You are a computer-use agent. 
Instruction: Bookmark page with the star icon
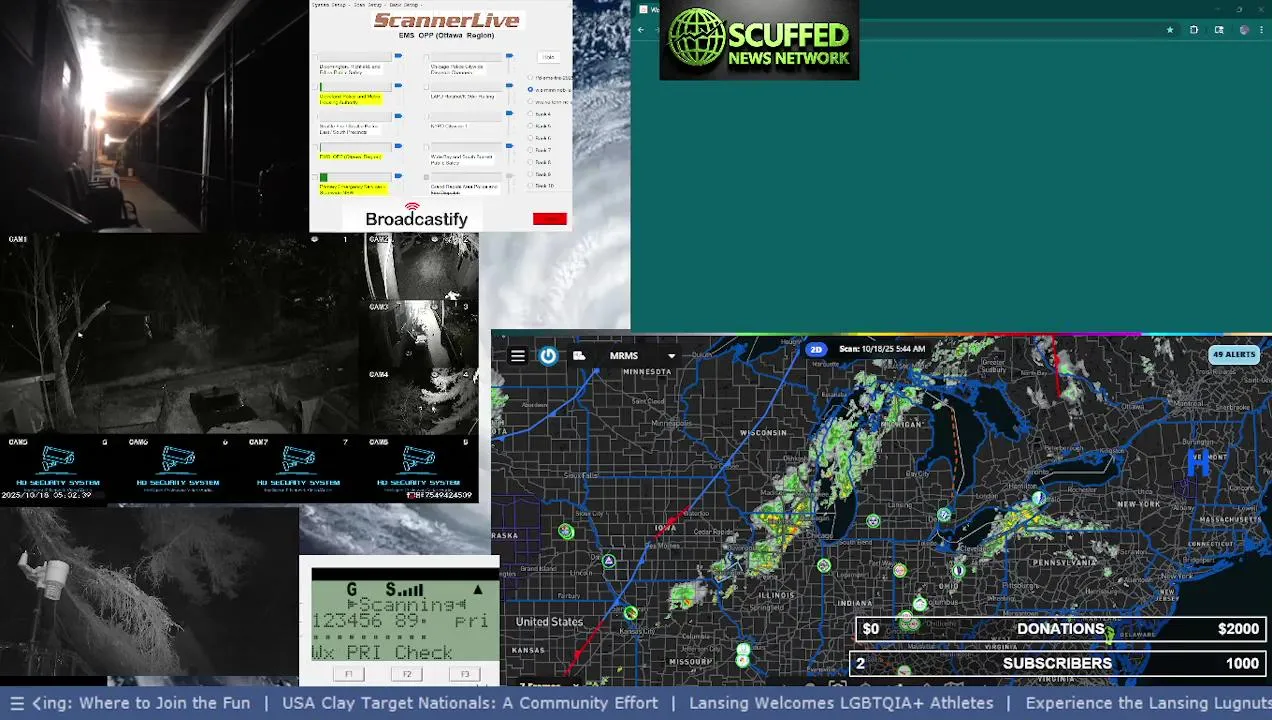1169,30
